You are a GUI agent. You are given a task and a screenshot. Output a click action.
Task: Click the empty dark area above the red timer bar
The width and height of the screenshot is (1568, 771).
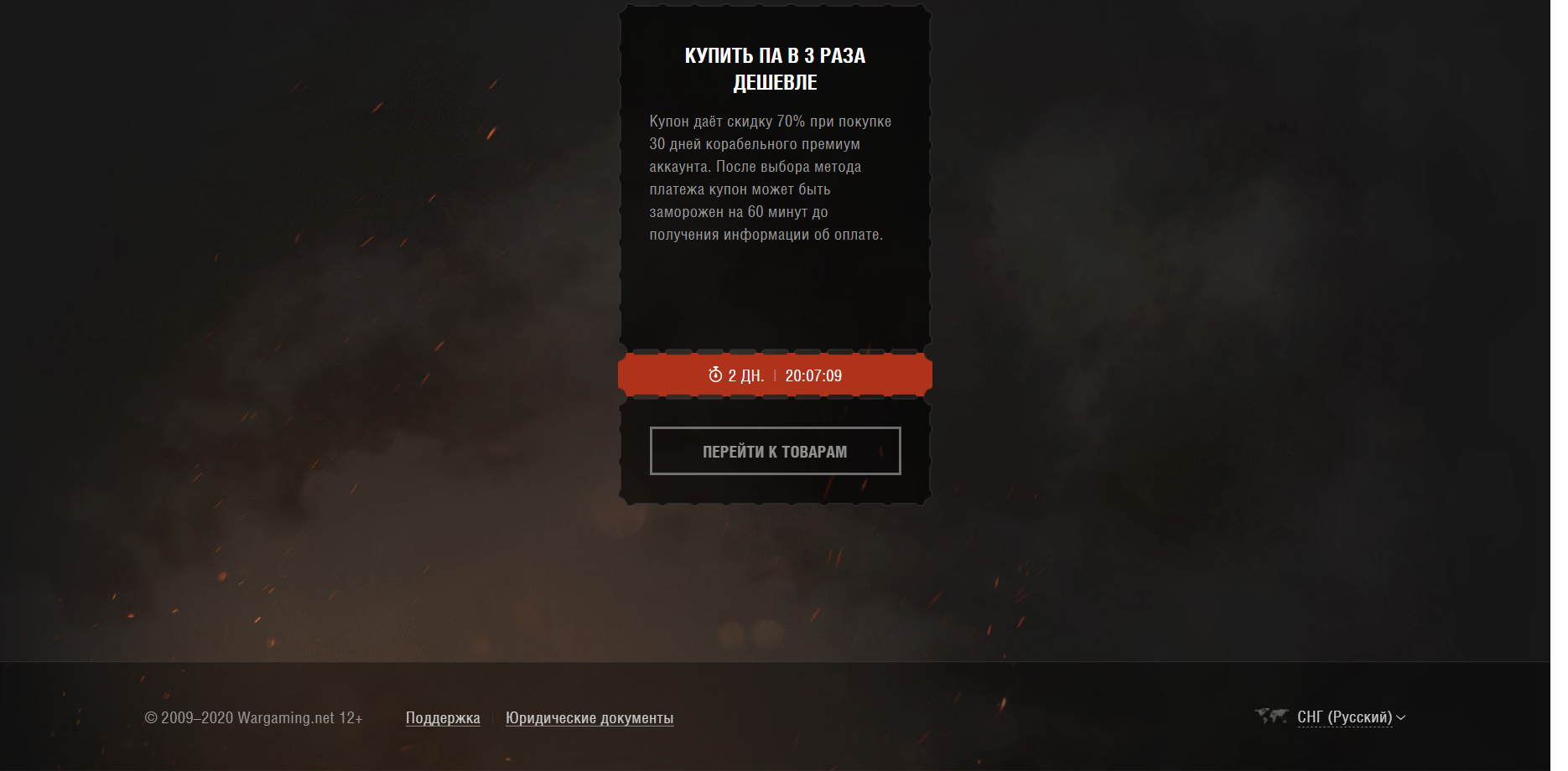(x=775, y=298)
